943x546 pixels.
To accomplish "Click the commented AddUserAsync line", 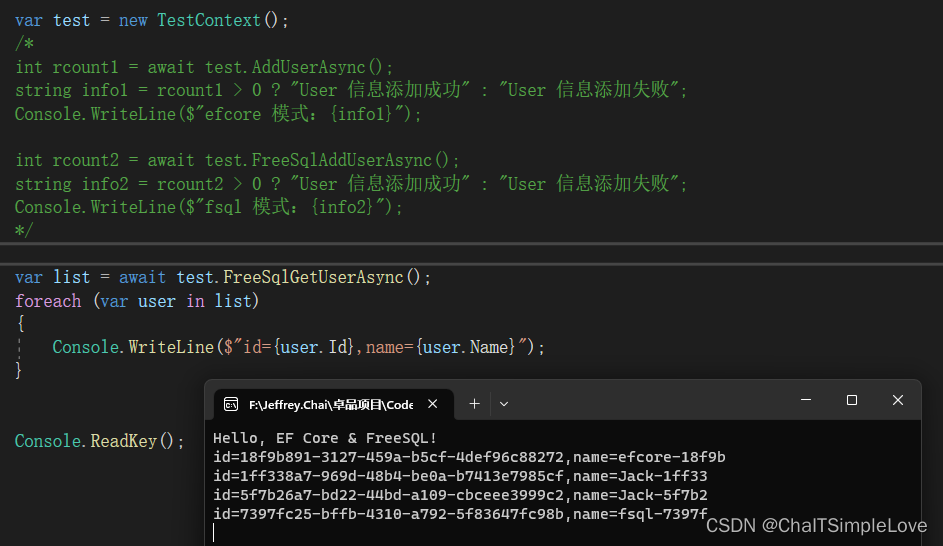I will (x=204, y=67).
